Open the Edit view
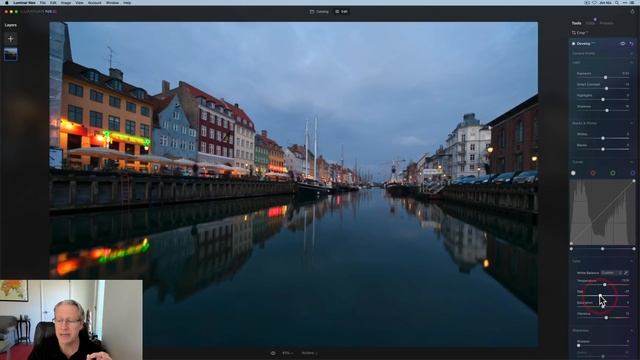Screen dimensions: 640x360 tap(341, 11)
